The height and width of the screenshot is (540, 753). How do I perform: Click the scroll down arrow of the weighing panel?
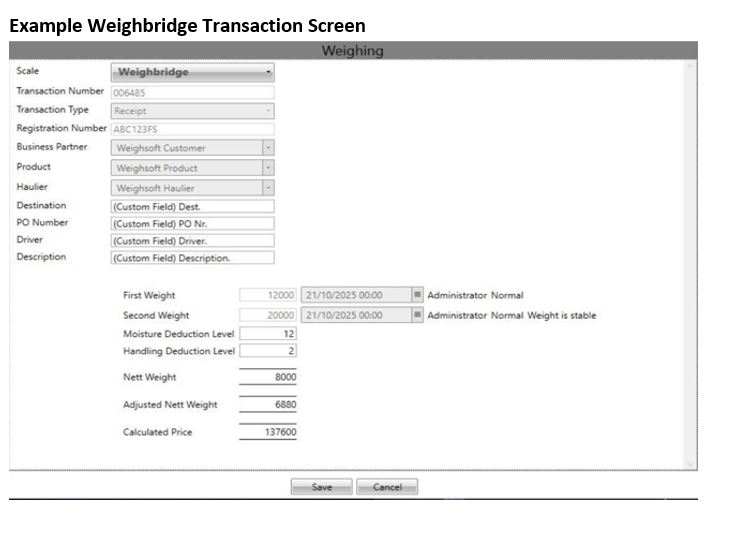point(690,464)
